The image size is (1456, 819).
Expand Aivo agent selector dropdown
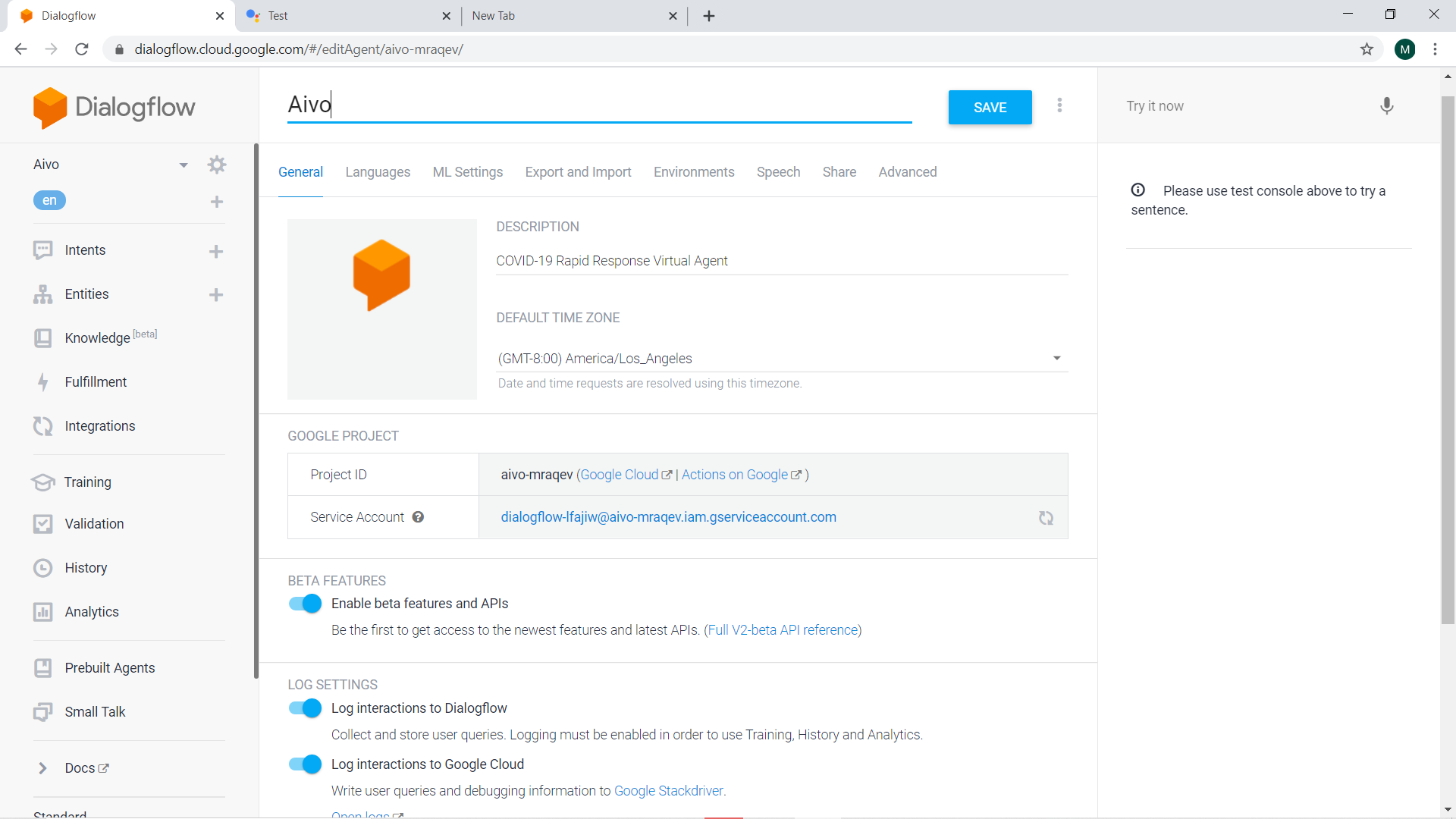click(183, 165)
